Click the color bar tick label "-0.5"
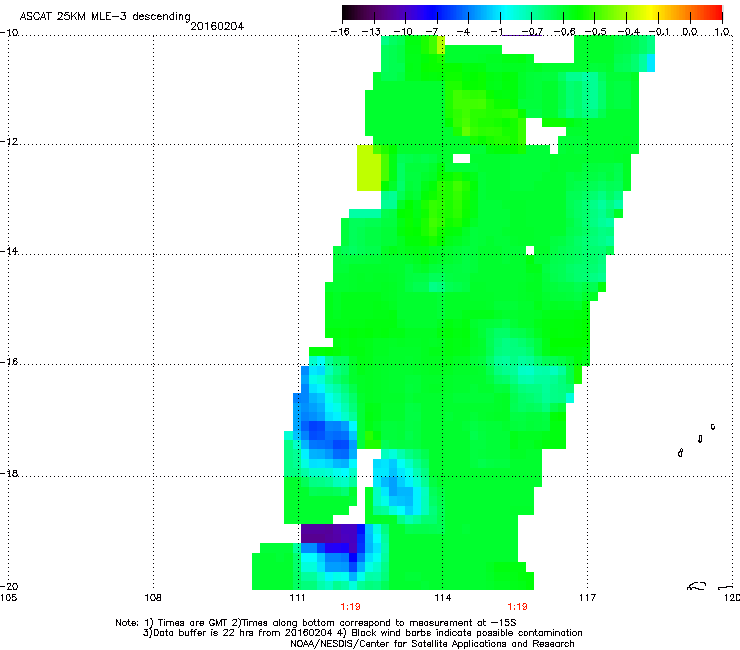Screen dimensions: 740x650 [596, 32]
